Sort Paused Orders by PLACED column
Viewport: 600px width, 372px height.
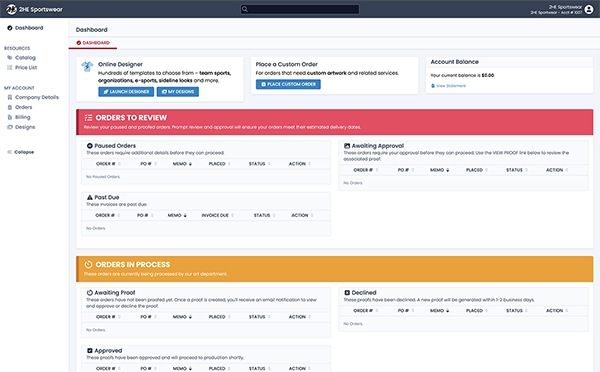[x=220, y=164]
